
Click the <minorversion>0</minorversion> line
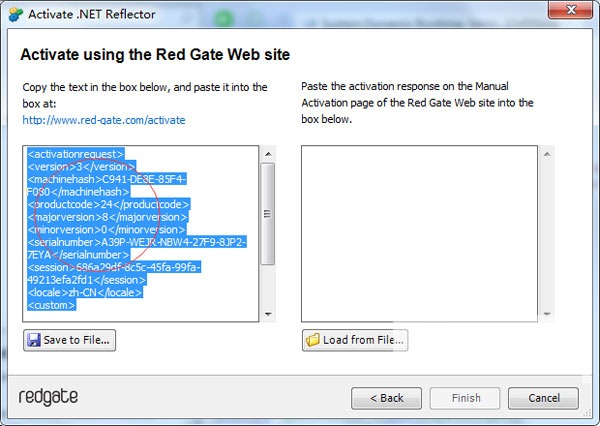[107, 230]
